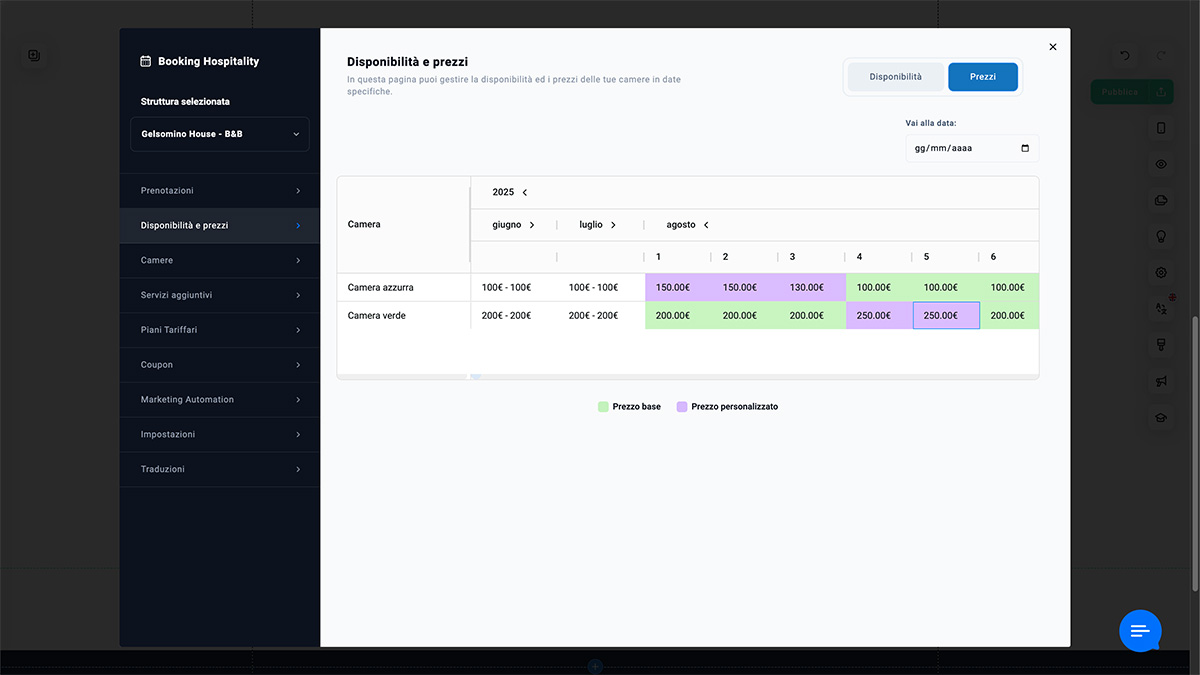Open Servizi aggiuntivi section
The image size is (1200, 675).
coord(219,295)
